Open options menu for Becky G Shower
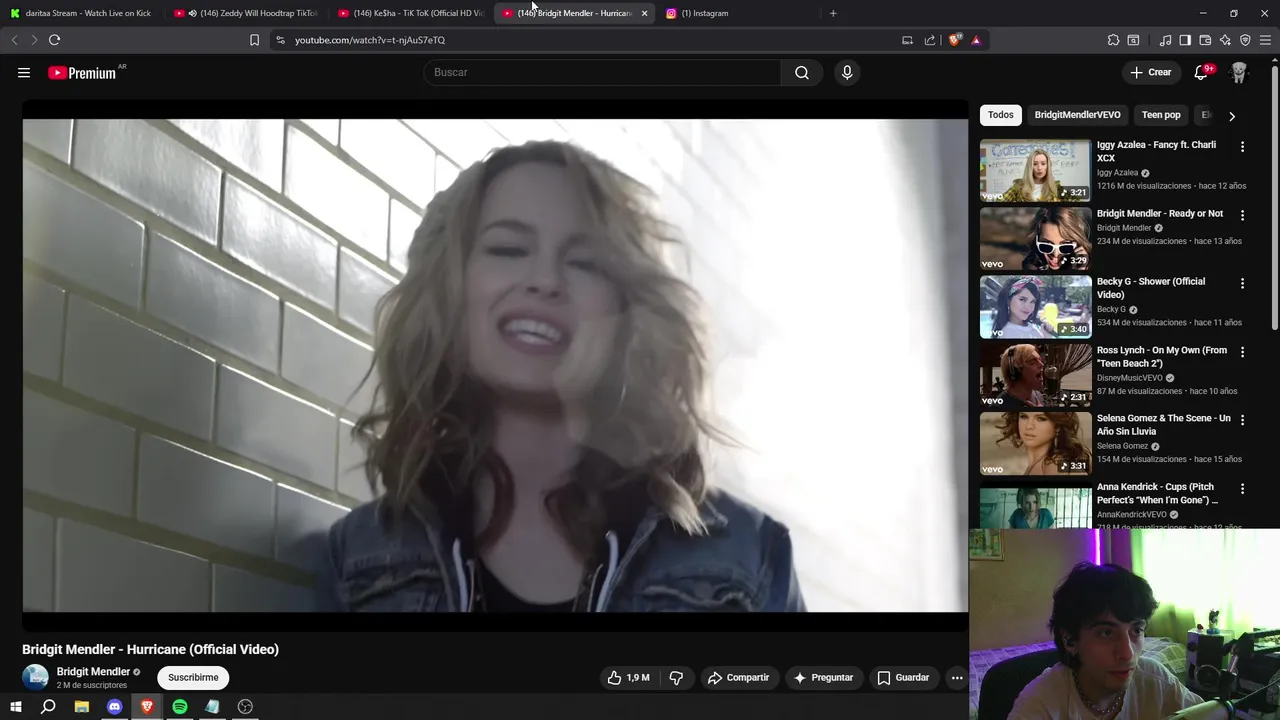 pos(1242,283)
